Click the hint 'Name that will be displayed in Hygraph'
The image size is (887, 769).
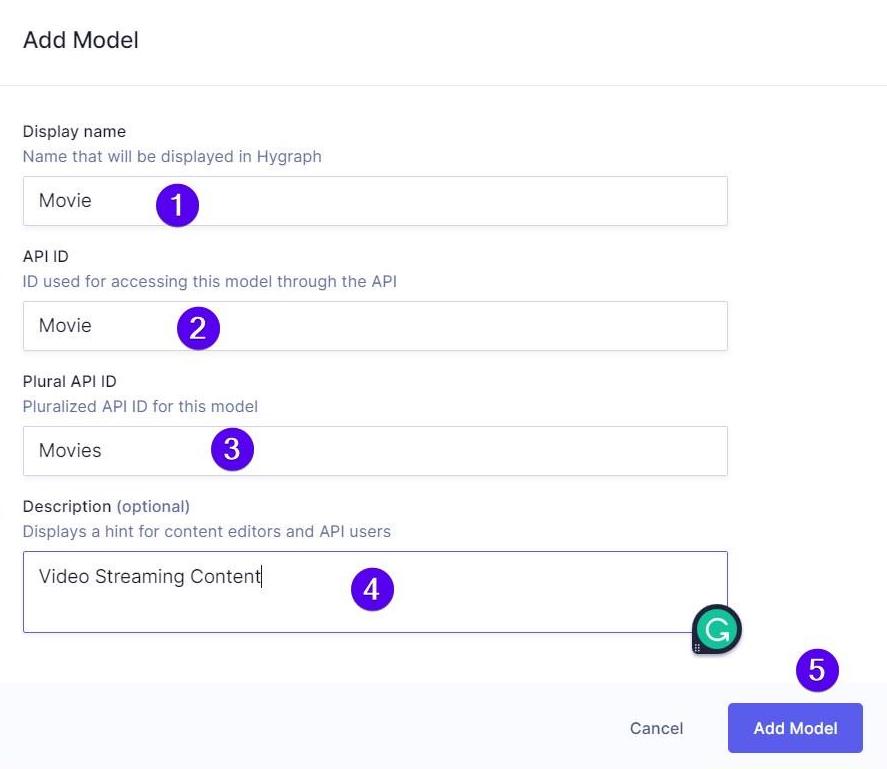(172, 156)
